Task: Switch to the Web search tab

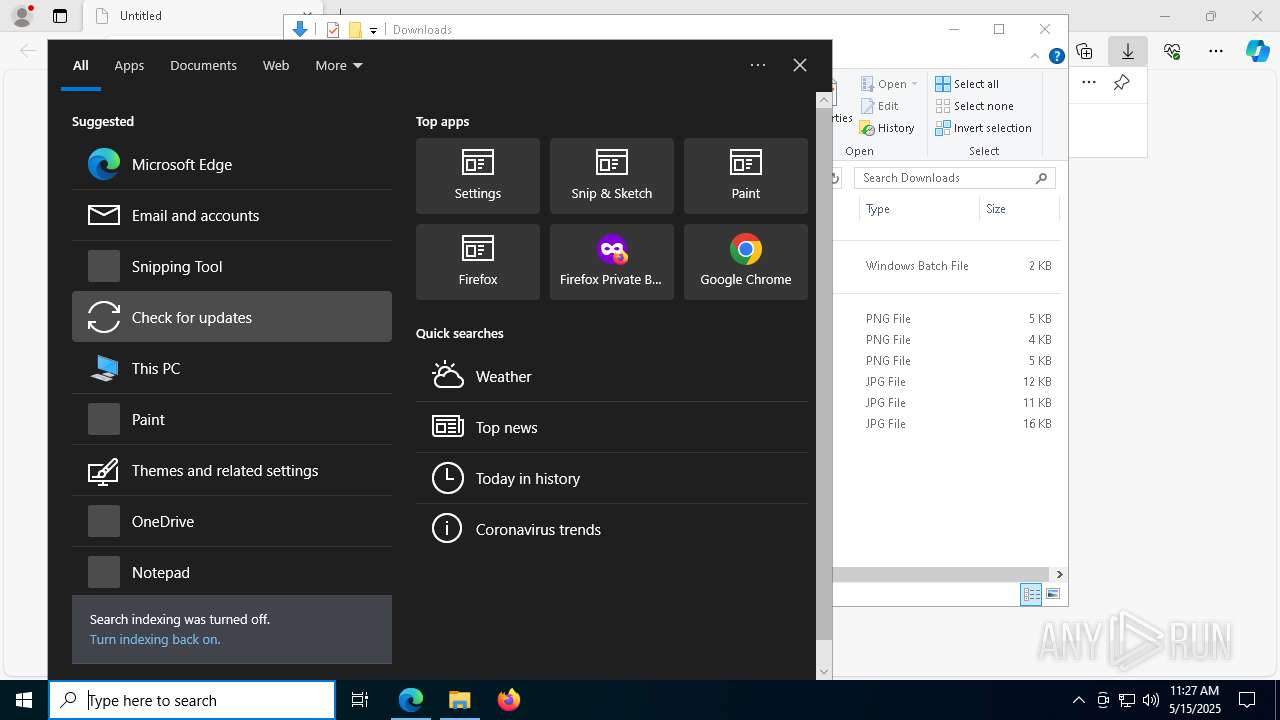Action: pos(276,65)
